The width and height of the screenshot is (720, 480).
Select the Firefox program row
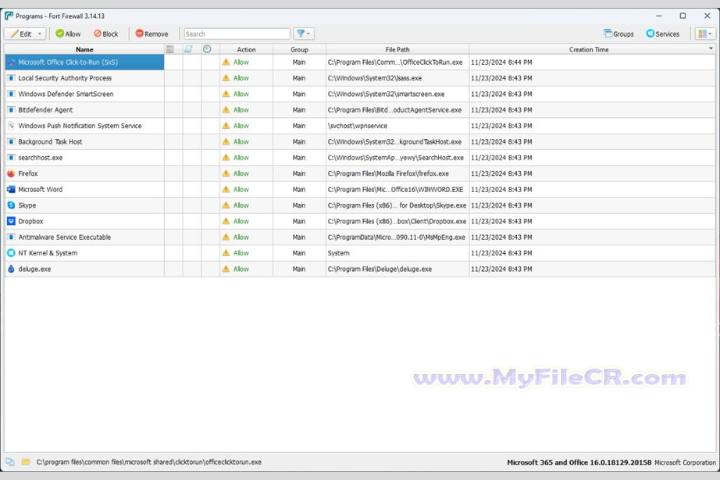tap(360, 173)
